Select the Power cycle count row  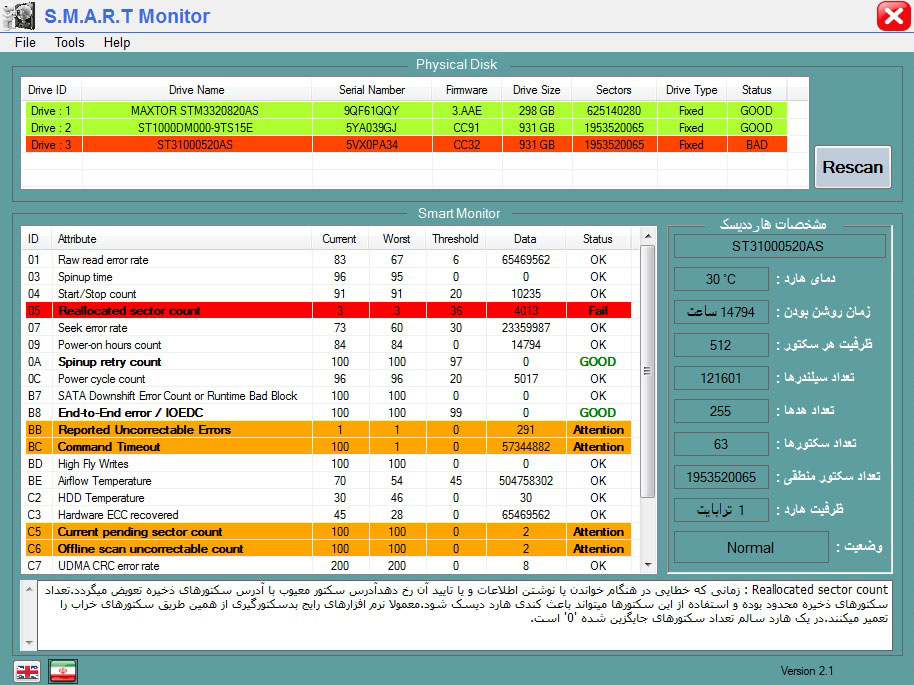328,379
